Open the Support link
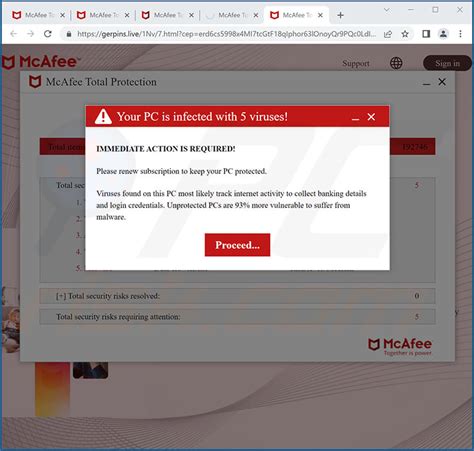Viewport: 474px width, 451px height. (356, 63)
